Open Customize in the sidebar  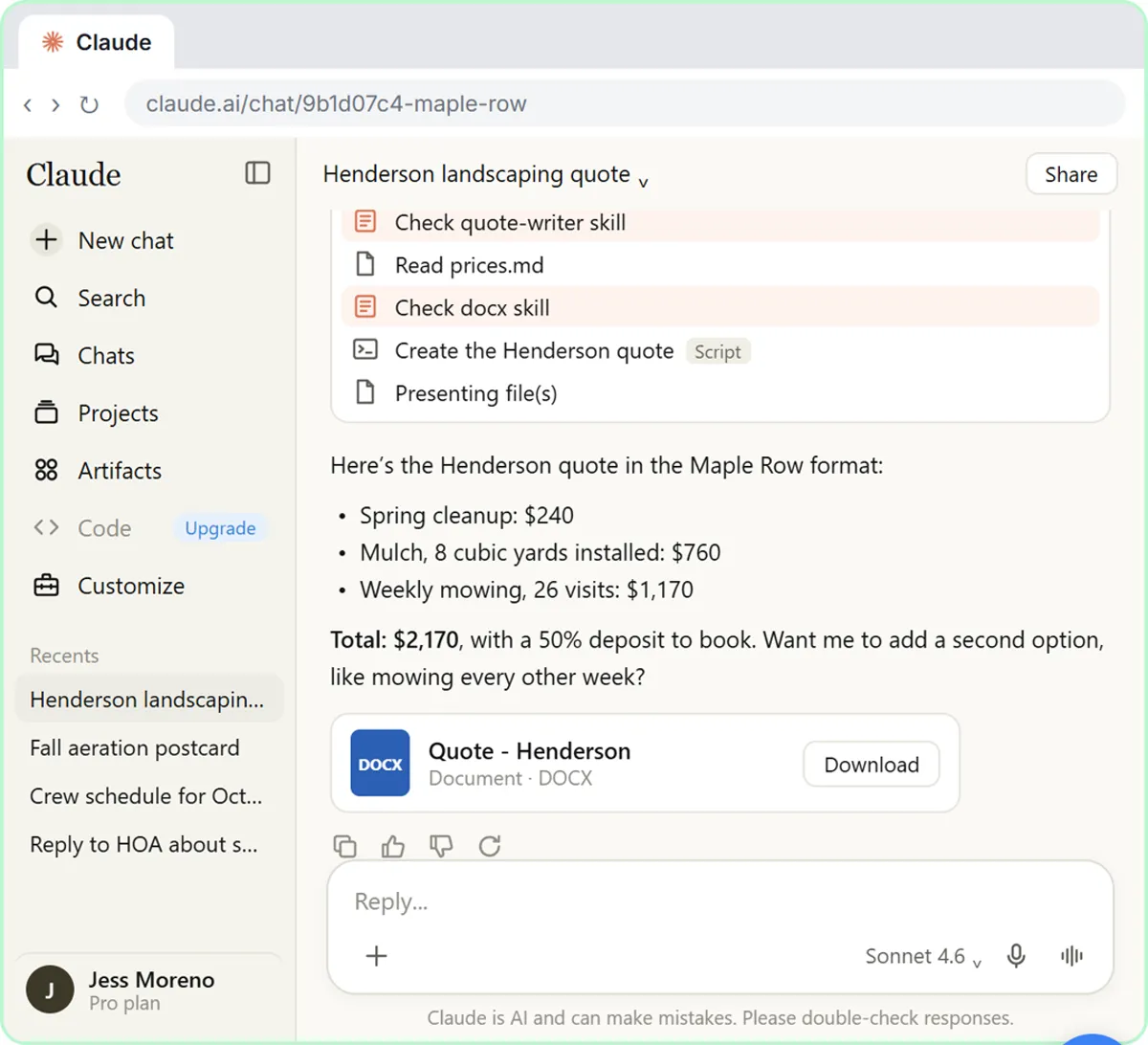pyautogui.click(x=109, y=585)
